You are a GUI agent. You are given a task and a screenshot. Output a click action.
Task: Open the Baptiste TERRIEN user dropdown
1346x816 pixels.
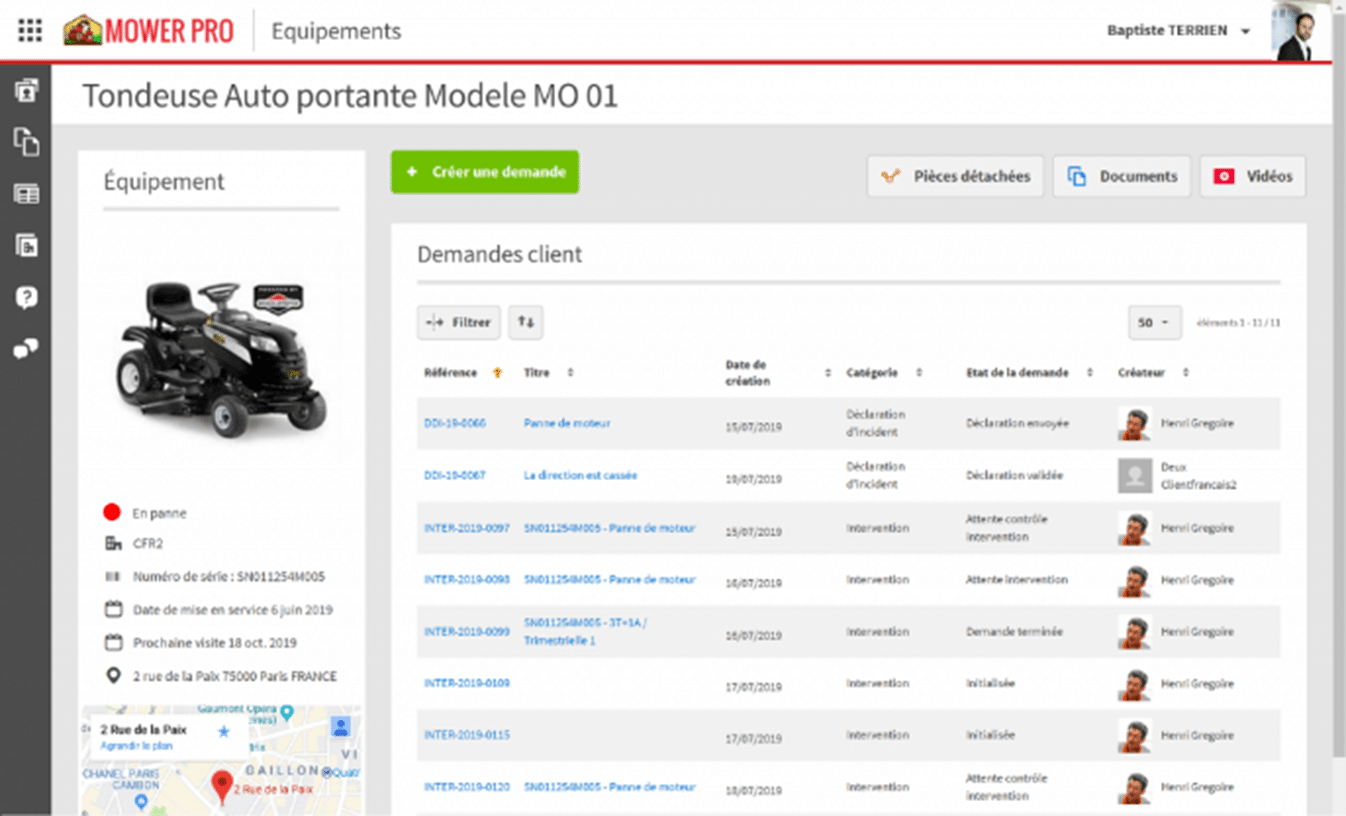(x=1178, y=31)
